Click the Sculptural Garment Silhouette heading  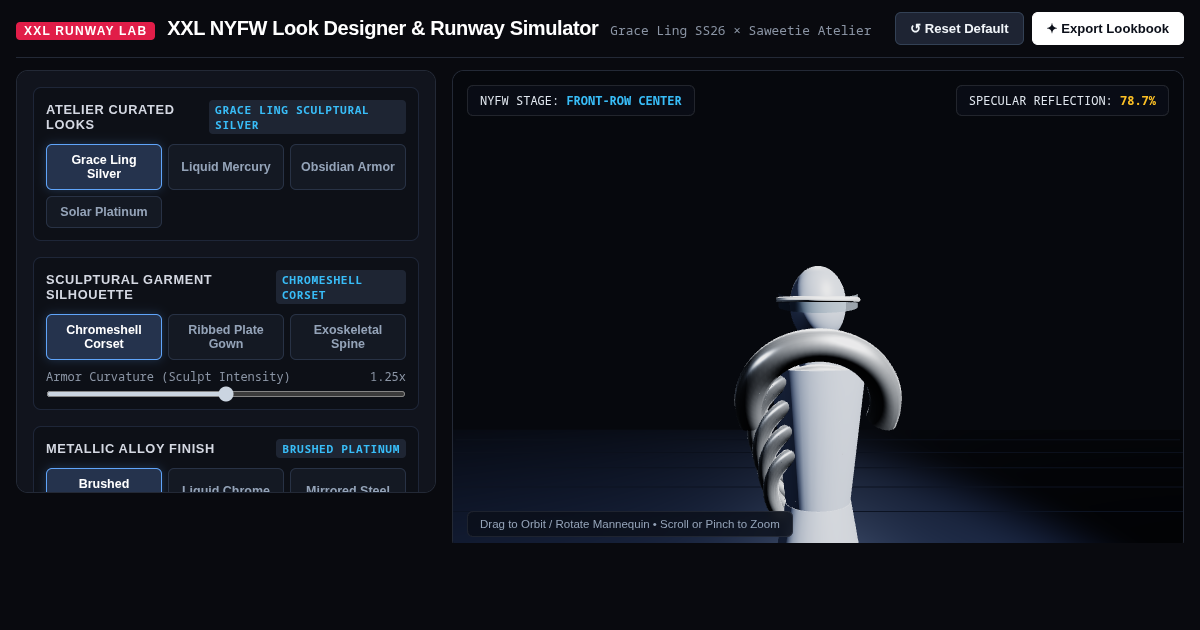(129, 287)
